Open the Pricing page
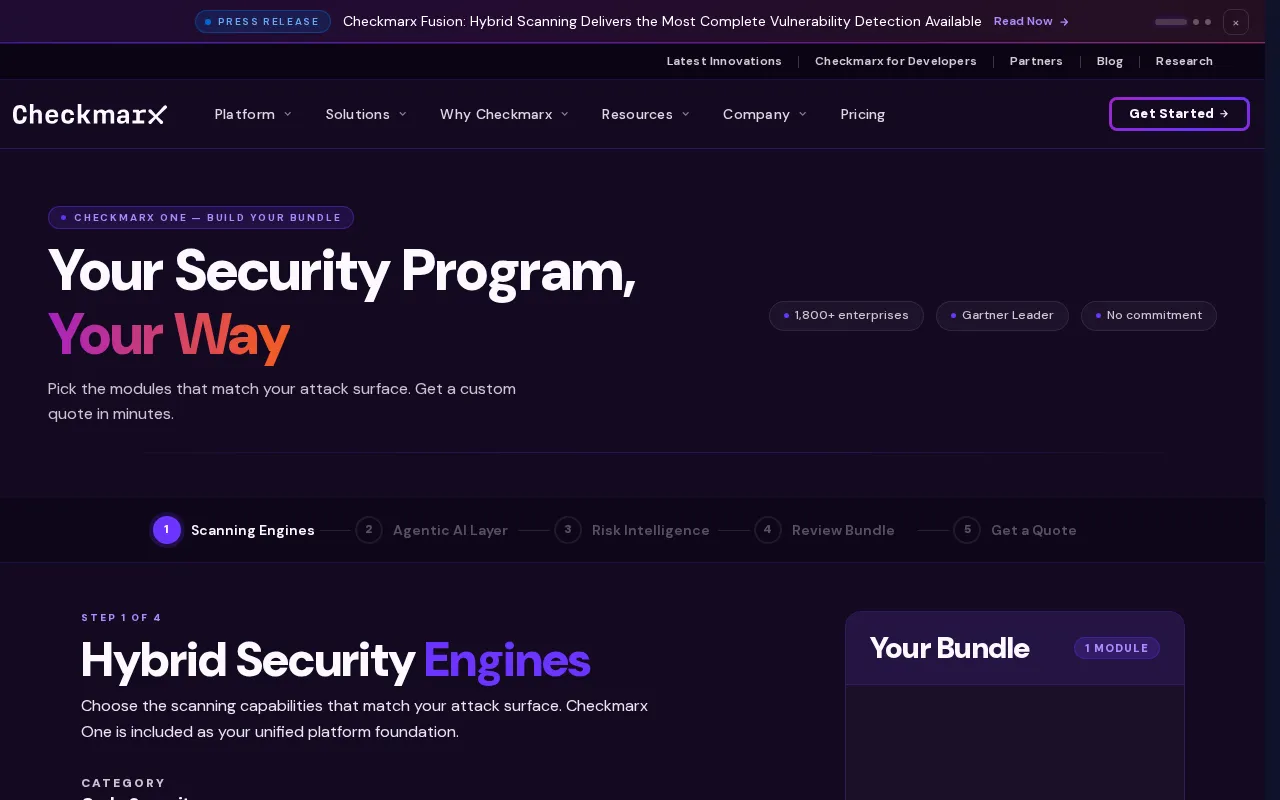 [863, 114]
